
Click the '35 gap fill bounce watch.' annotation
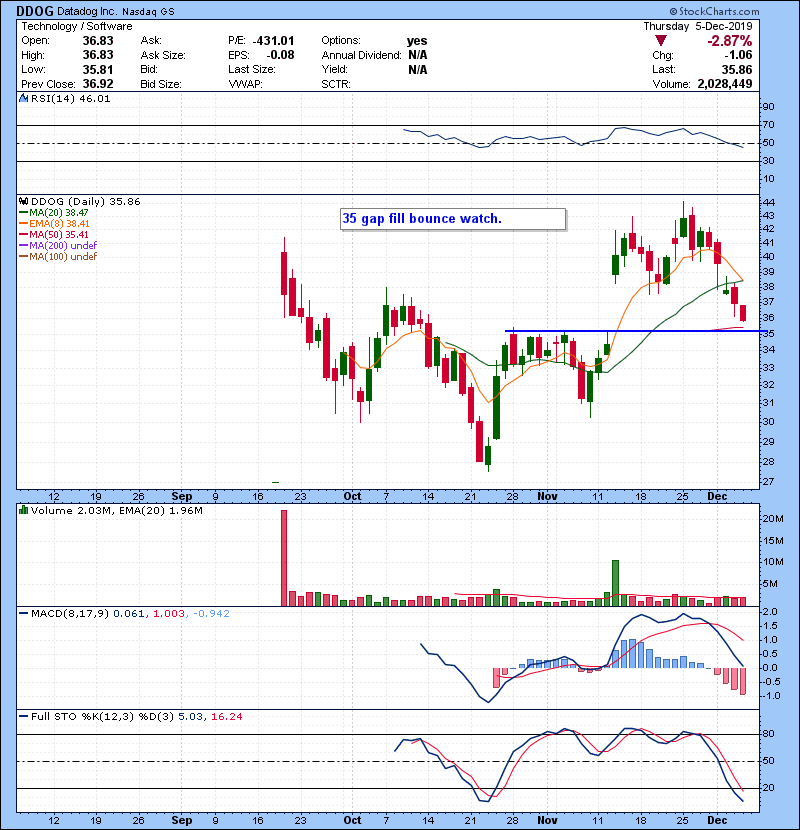tap(421, 219)
